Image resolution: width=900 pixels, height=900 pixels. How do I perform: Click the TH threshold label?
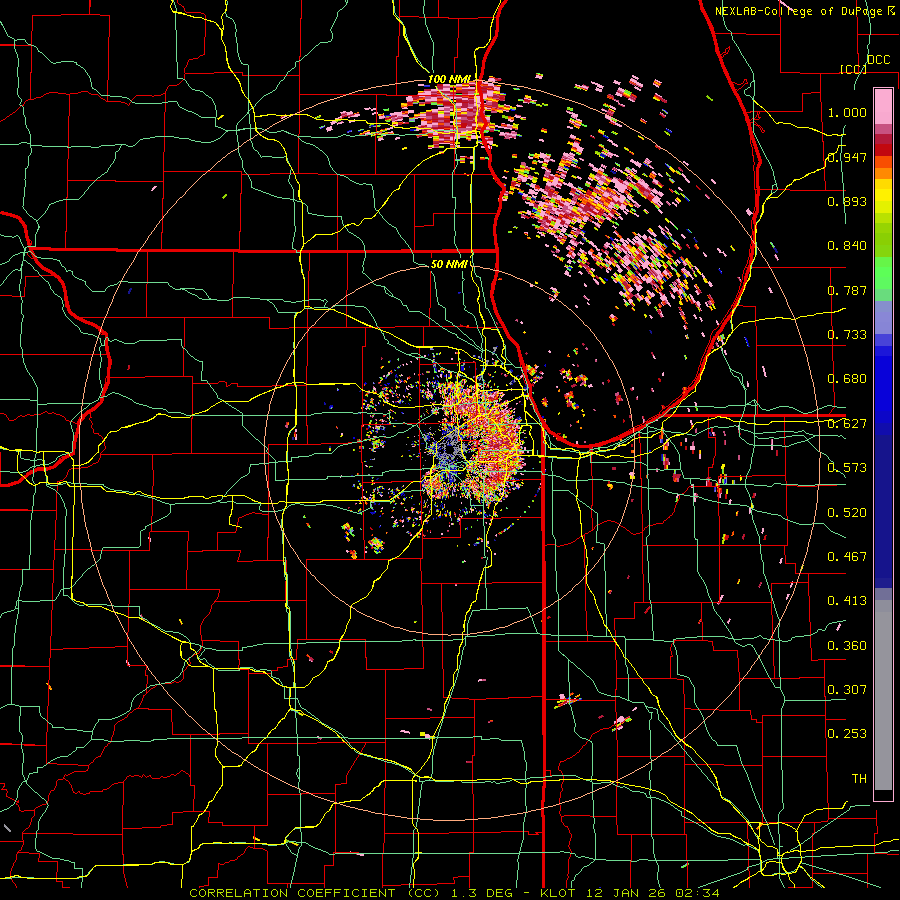(x=859, y=779)
